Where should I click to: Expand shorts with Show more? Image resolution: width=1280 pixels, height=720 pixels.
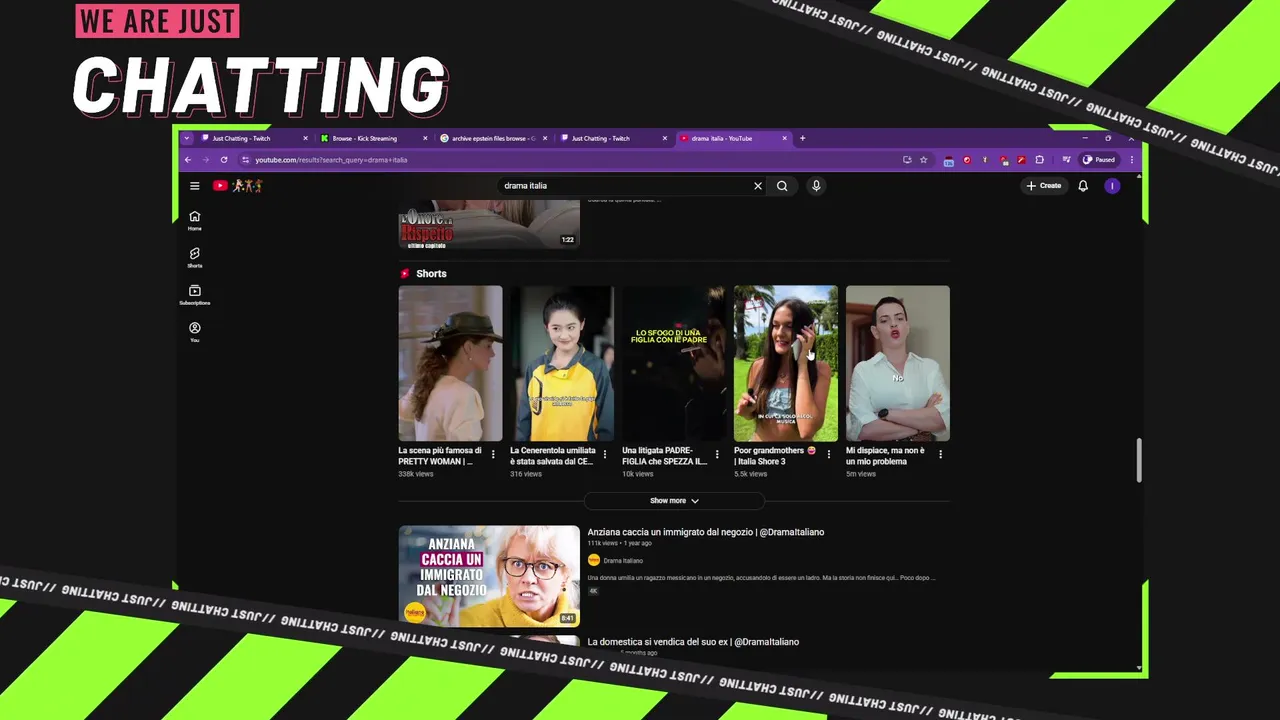(x=674, y=501)
